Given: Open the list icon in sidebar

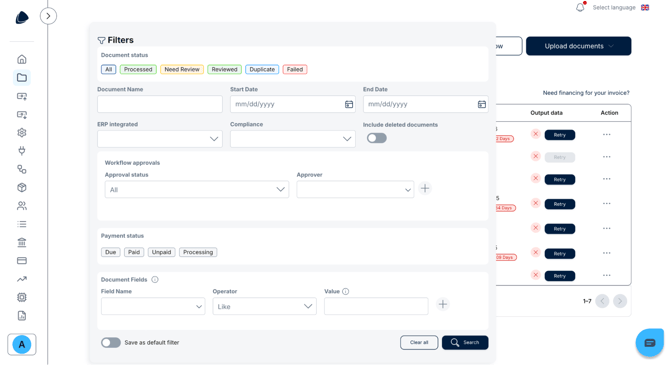Looking at the screenshot, I should pos(22,224).
